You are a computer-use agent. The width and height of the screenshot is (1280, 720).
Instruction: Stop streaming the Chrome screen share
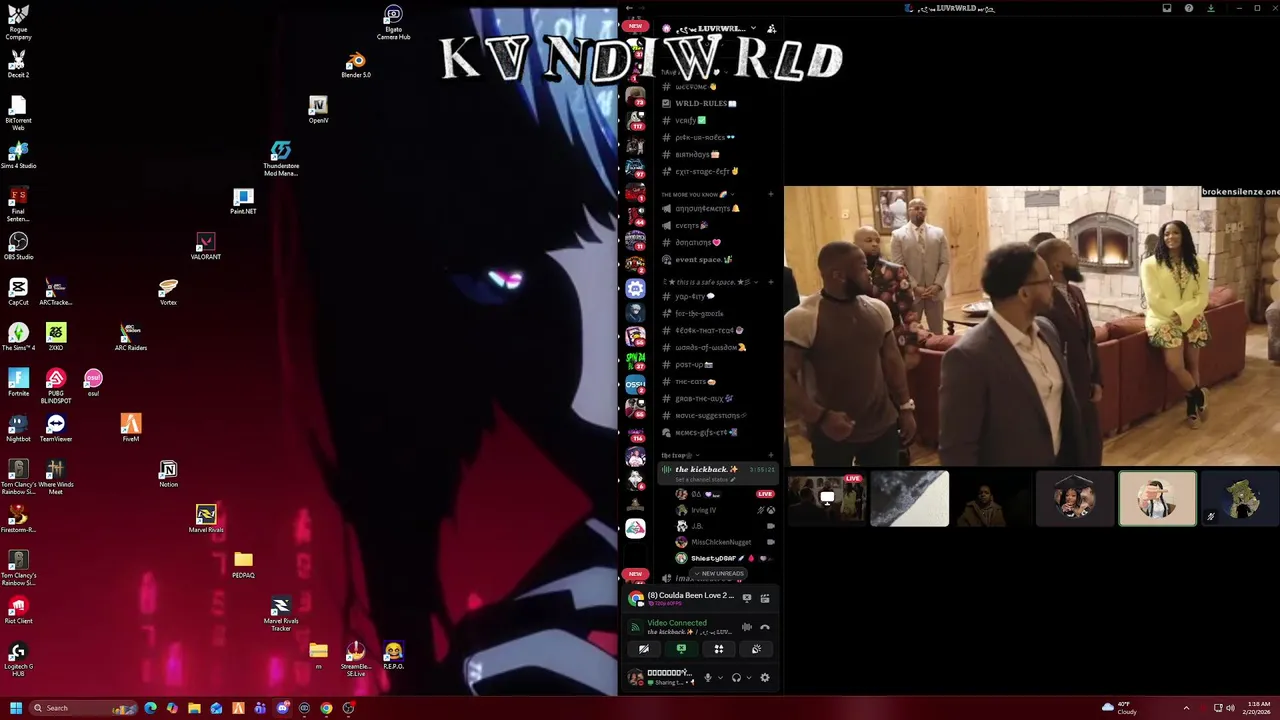(x=746, y=598)
